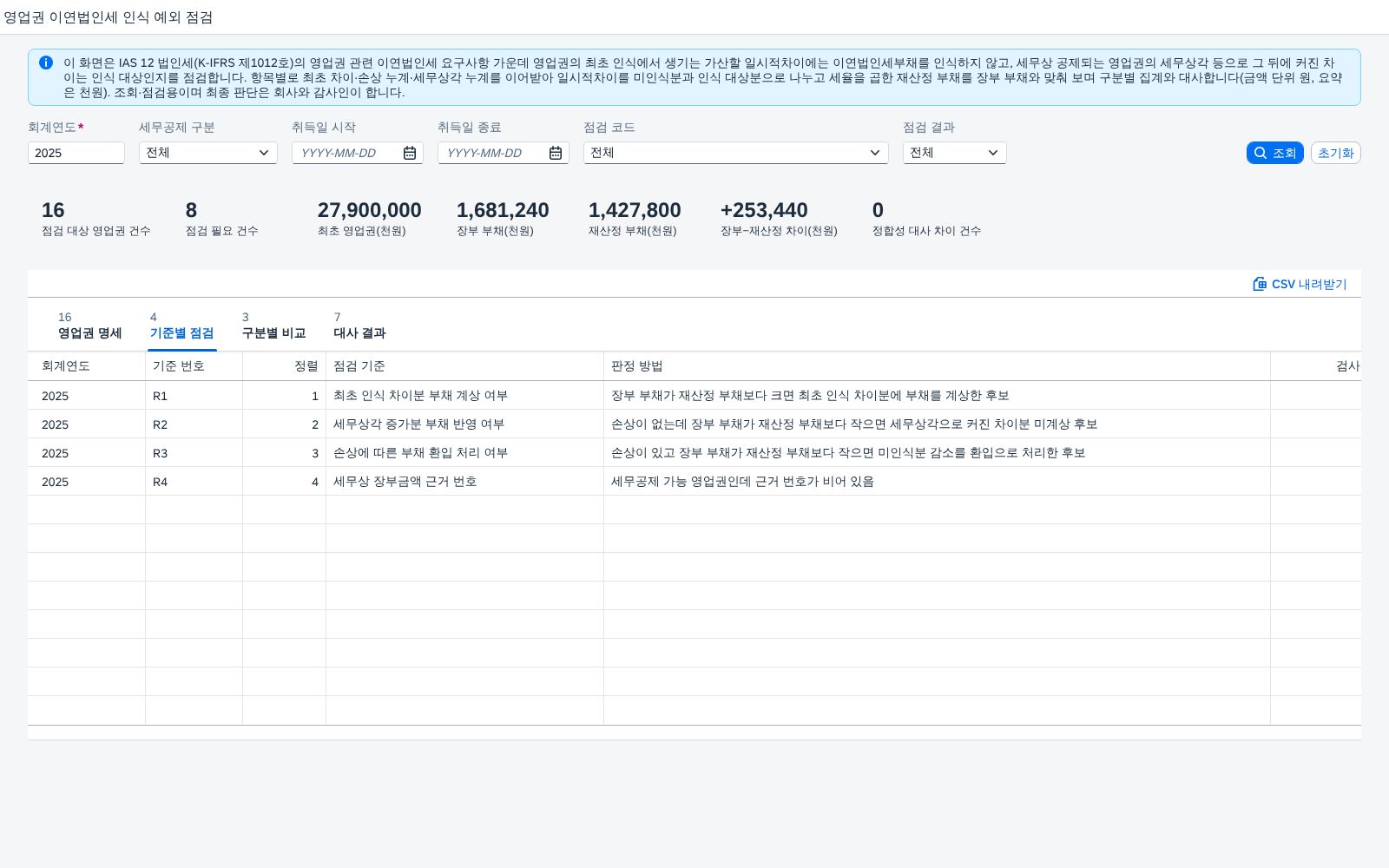The image size is (1389, 868).
Task: Click the 정렬 column header
Action: click(x=285, y=366)
